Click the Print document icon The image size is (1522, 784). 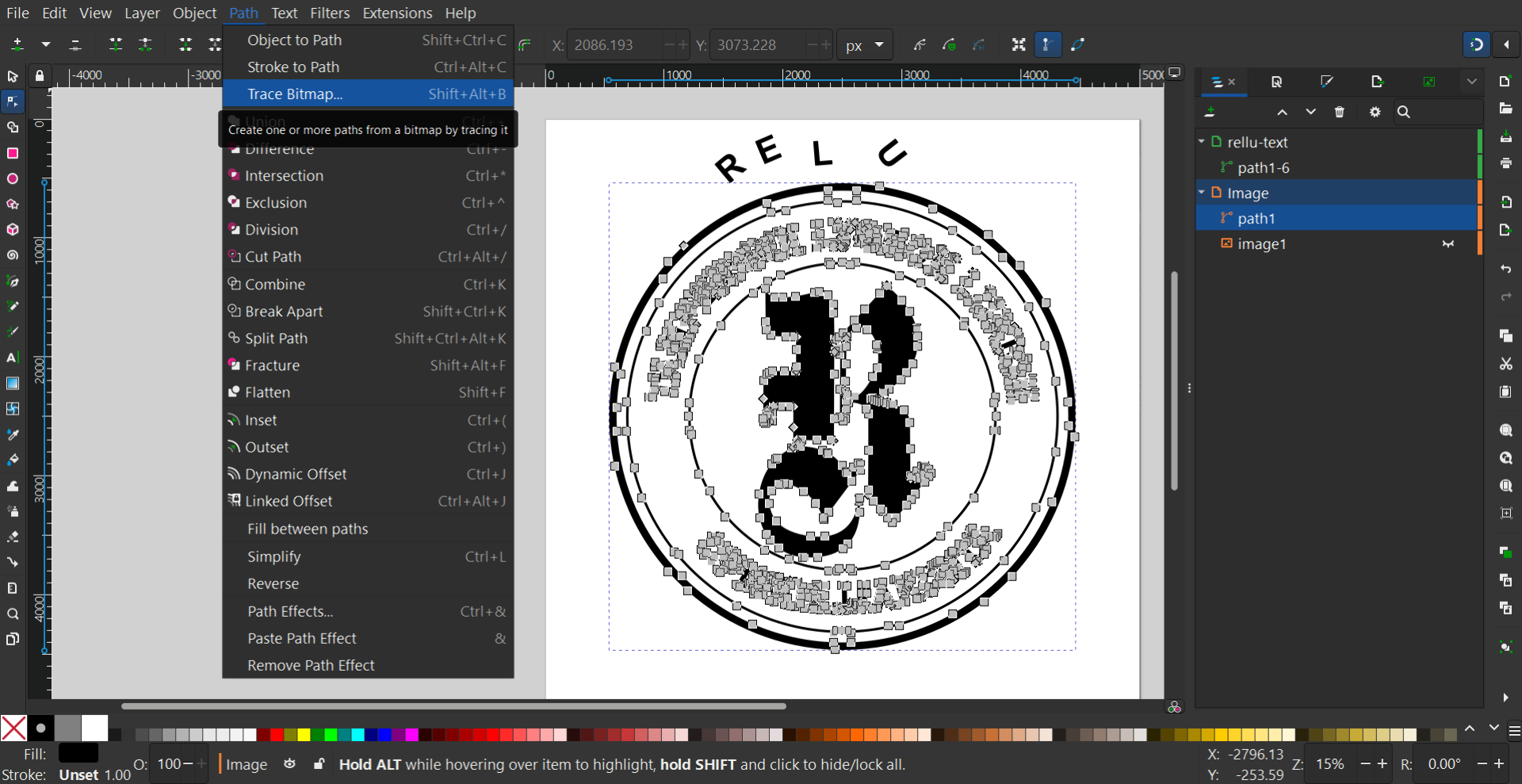click(x=1505, y=163)
